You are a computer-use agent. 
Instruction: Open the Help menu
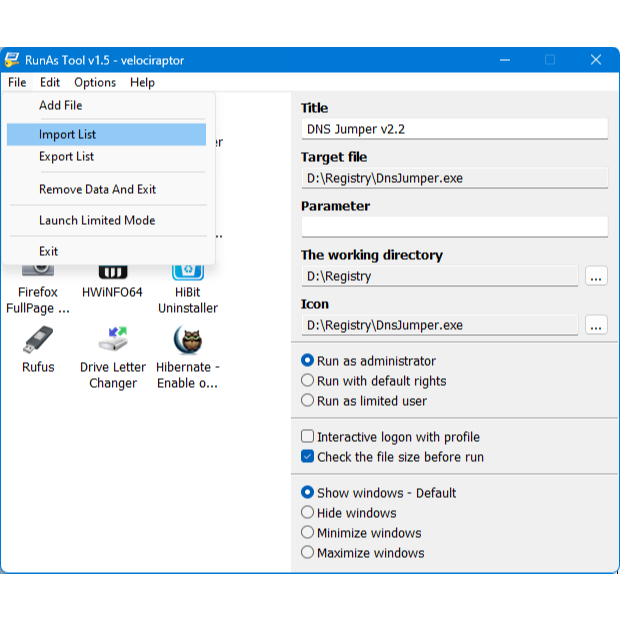click(142, 82)
